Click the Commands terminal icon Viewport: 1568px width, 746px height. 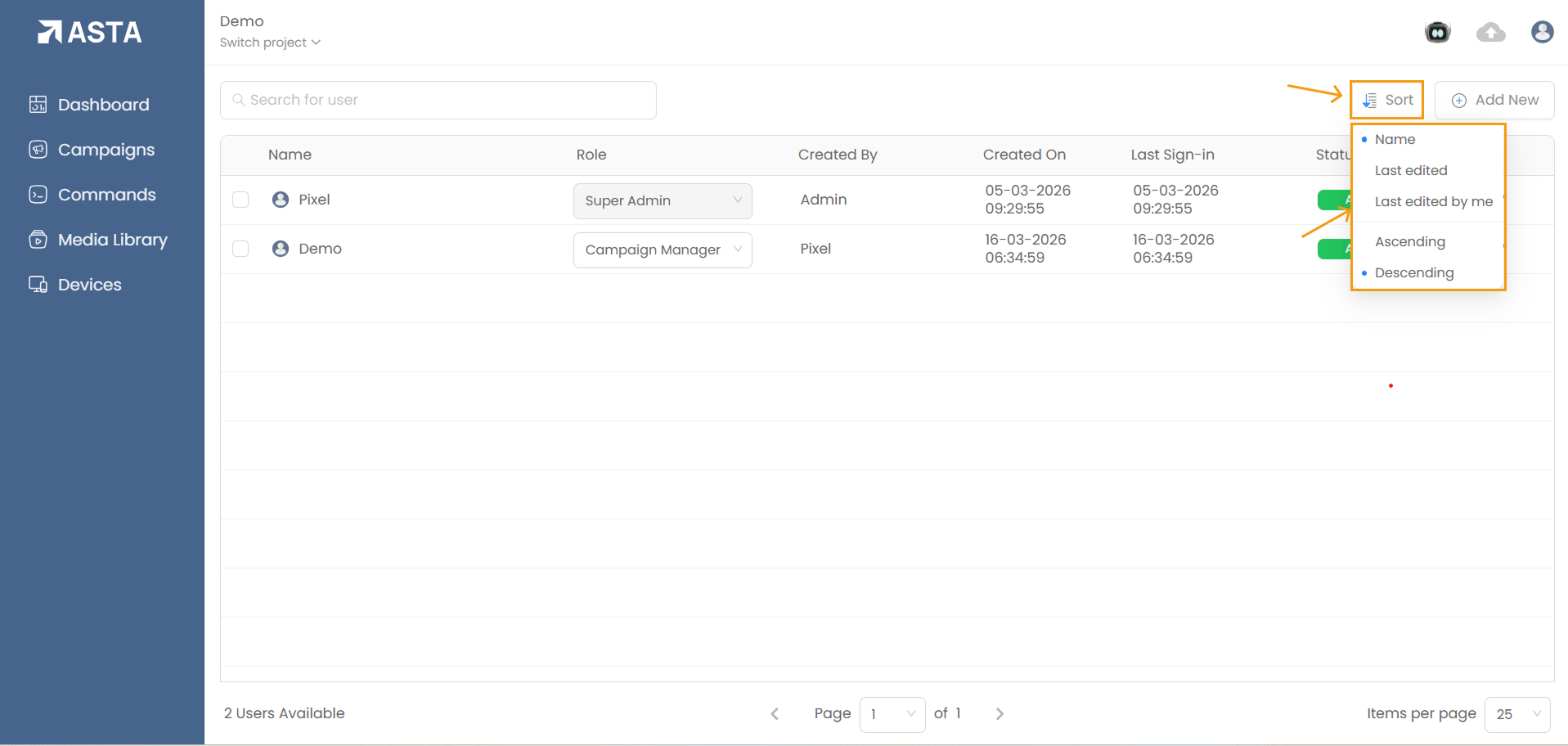(38, 195)
